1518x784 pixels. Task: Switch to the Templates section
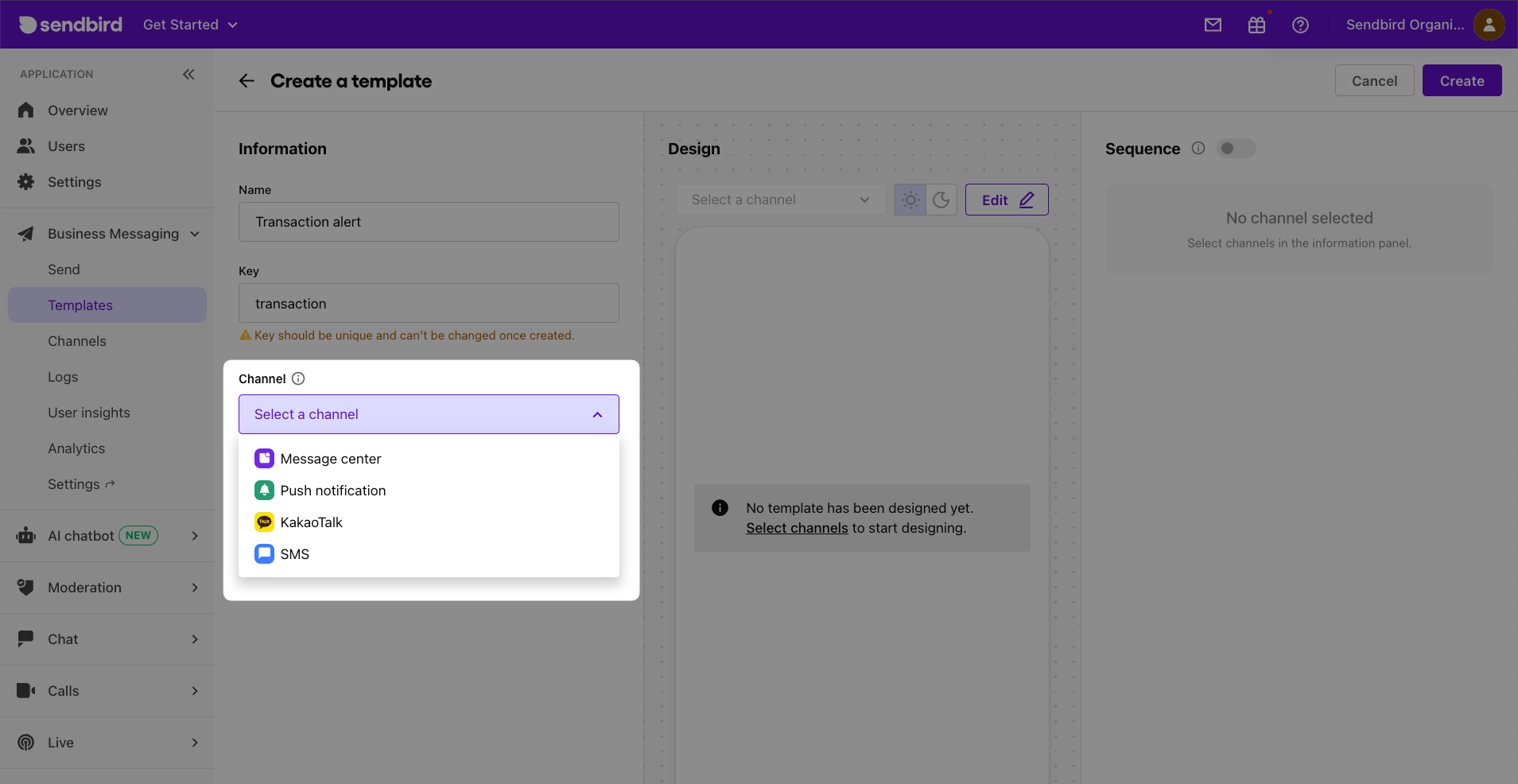coord(80,305)
